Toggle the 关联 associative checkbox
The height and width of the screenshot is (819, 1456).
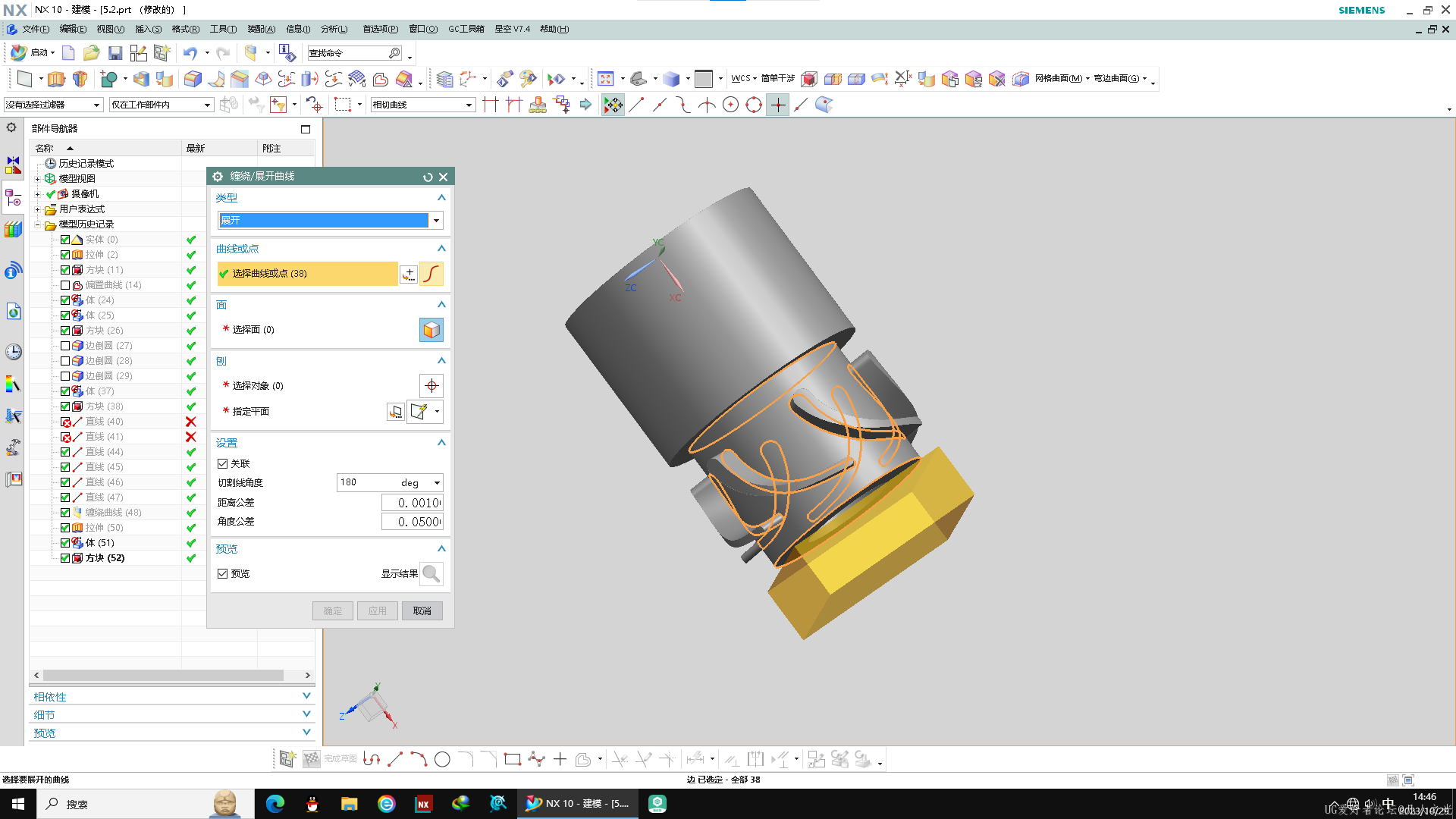click(223, 463)
